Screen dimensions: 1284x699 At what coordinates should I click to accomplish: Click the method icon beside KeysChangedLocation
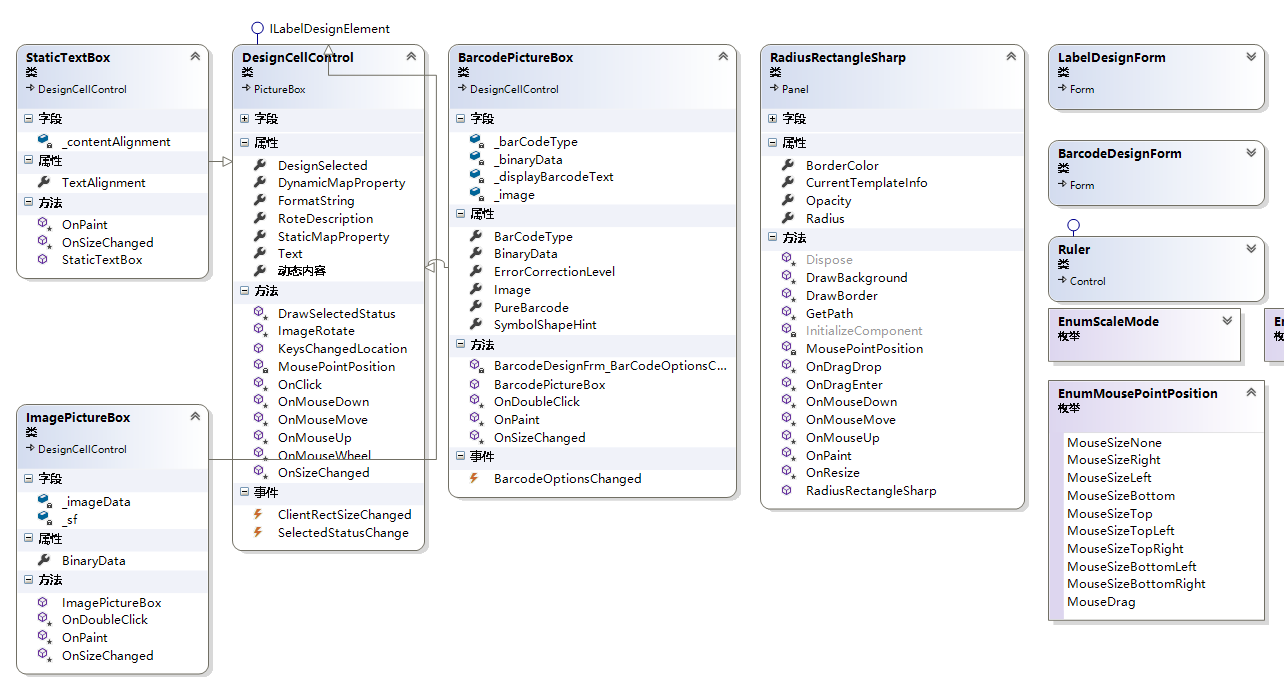260,348
